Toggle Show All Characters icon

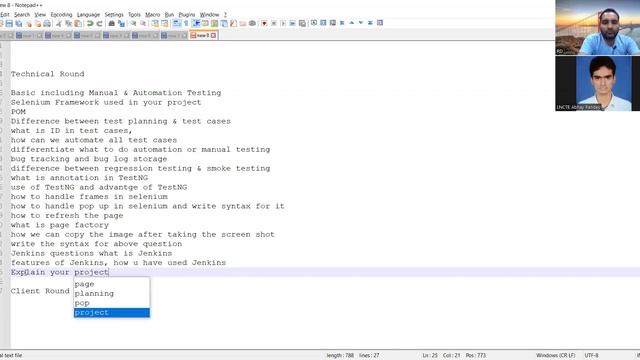click(186, 23)
